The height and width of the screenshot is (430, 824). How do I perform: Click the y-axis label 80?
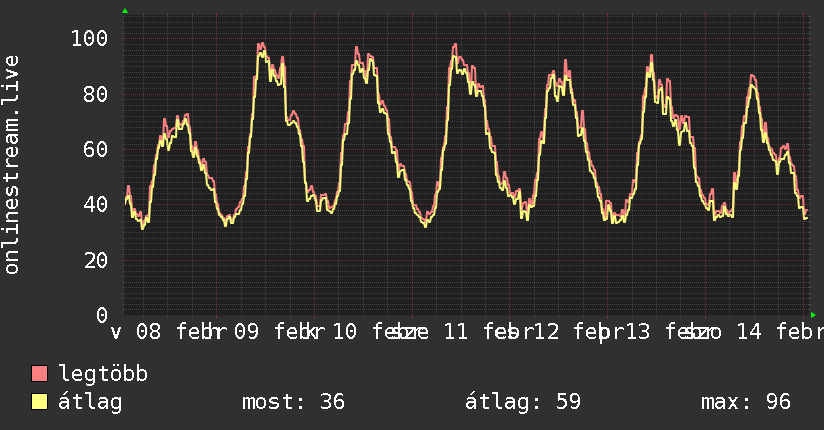pos(96,95)
